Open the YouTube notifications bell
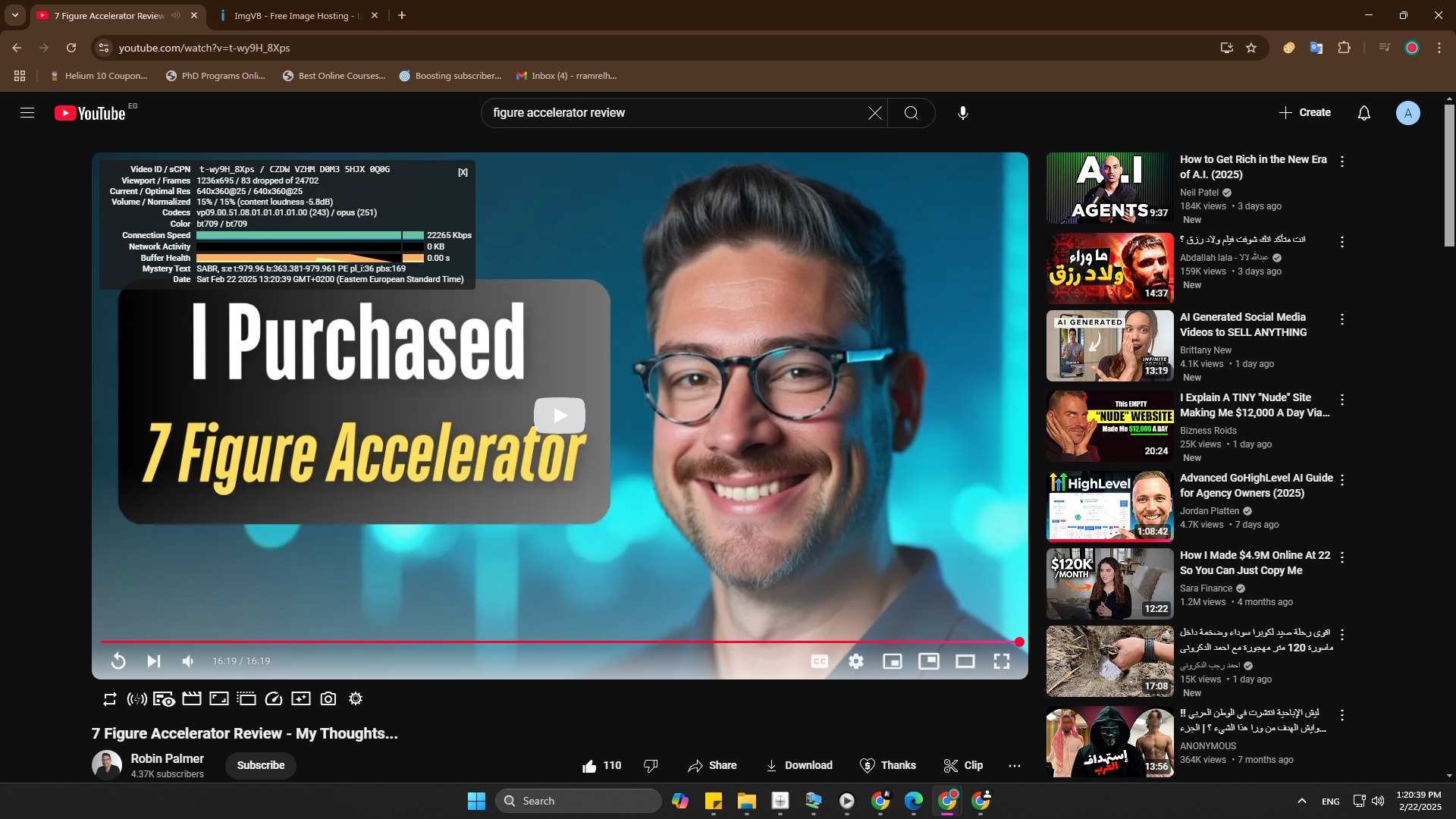Viewport: 1456px width, 819px height. click(x=1363, y=113)
